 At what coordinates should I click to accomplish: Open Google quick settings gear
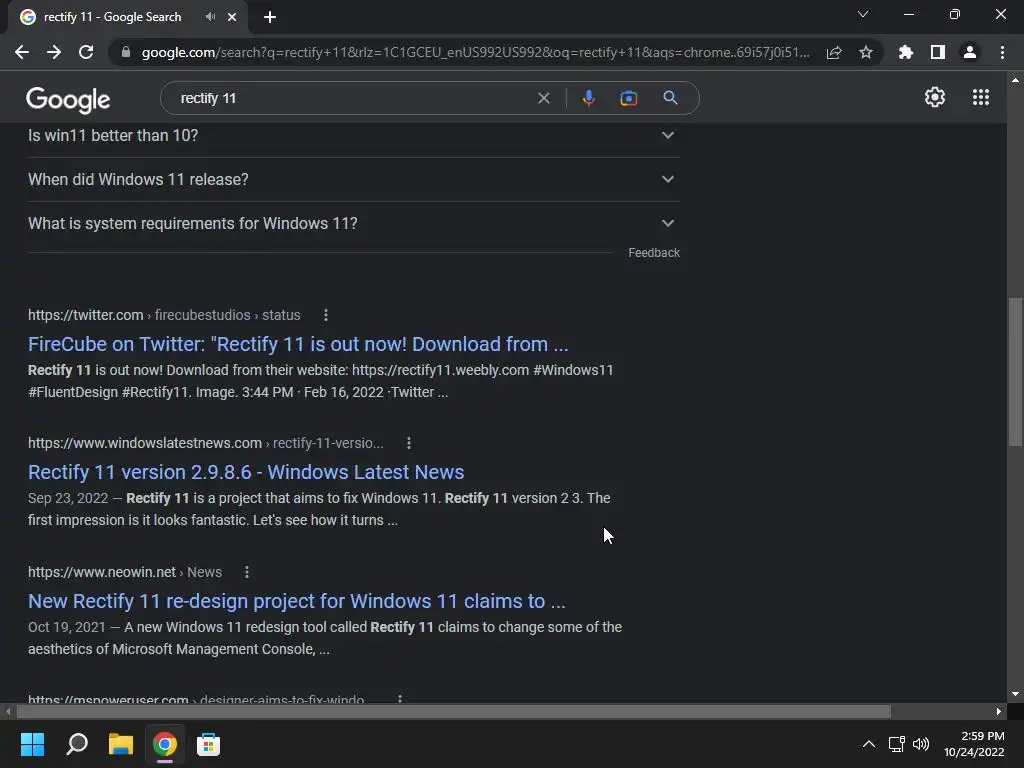tap(935, 97)
